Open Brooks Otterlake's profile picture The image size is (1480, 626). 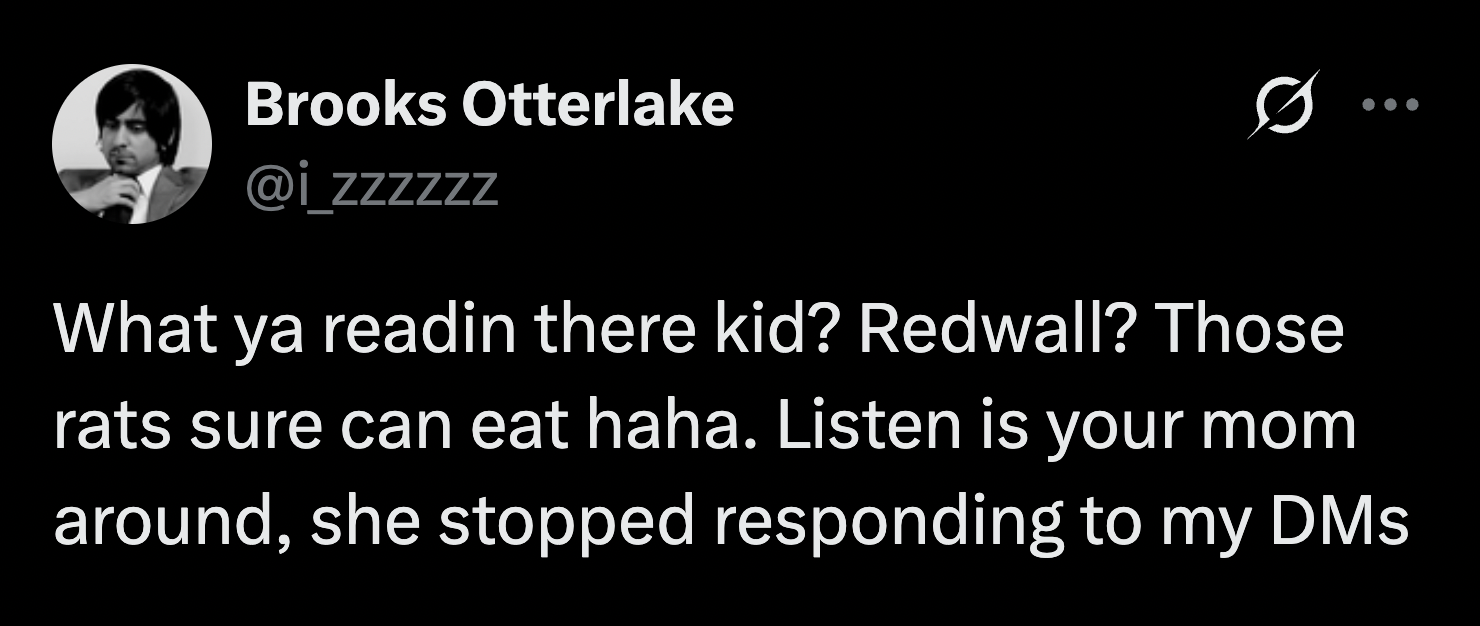(x=131, y=144)
